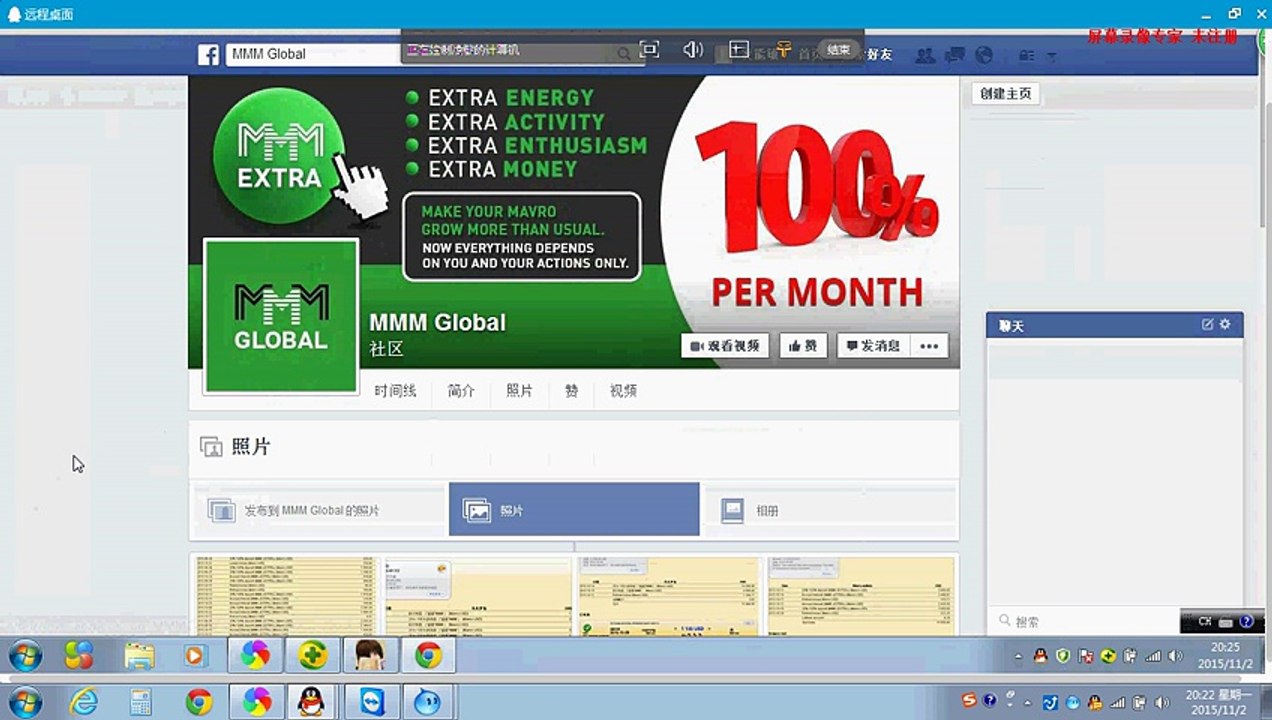Like the page with 赞 button
Viewport: 1272px width, 720px height.
803,346
